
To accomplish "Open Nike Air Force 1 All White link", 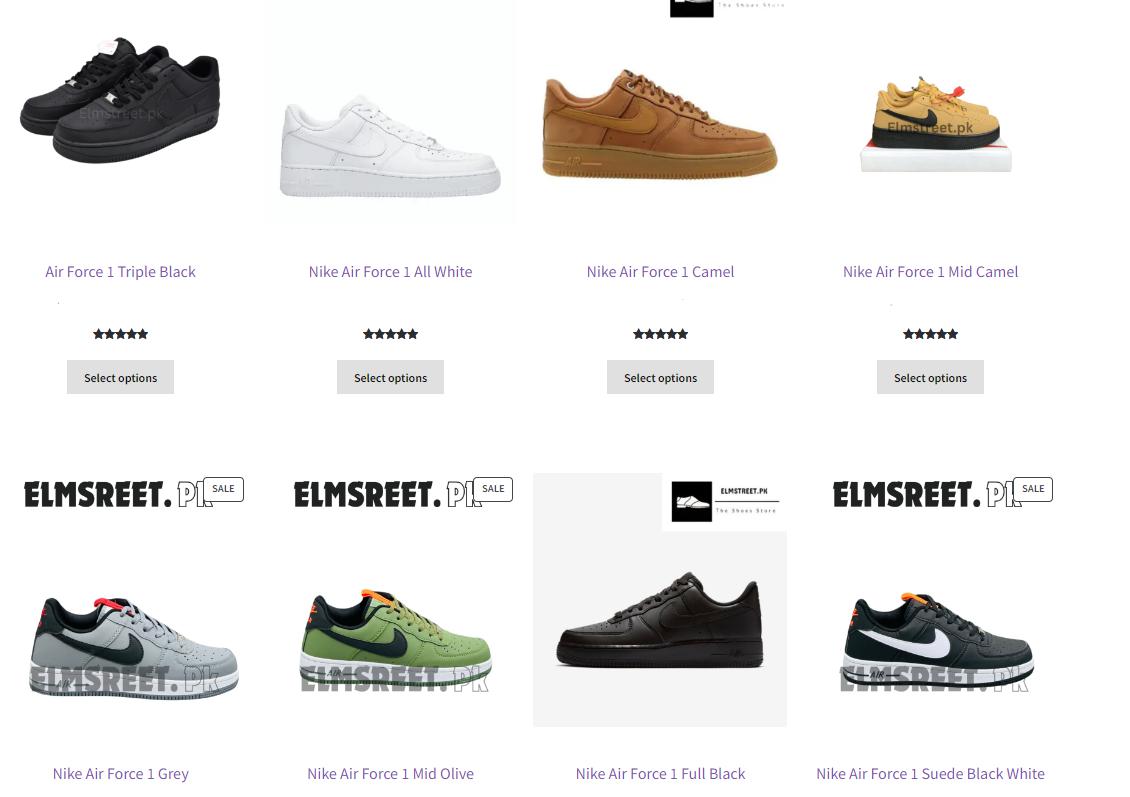I will [391, 272].
